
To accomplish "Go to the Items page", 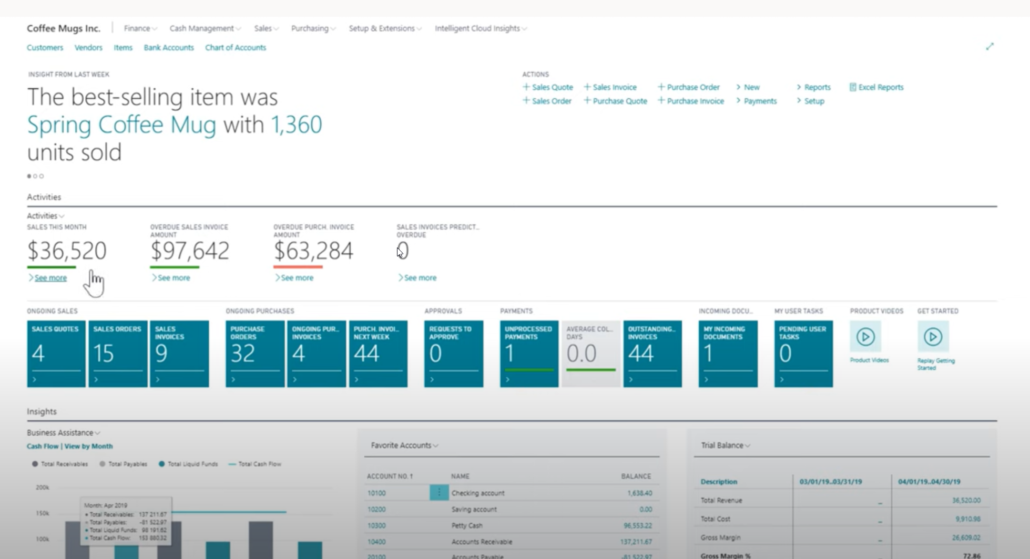I will 123,47.
